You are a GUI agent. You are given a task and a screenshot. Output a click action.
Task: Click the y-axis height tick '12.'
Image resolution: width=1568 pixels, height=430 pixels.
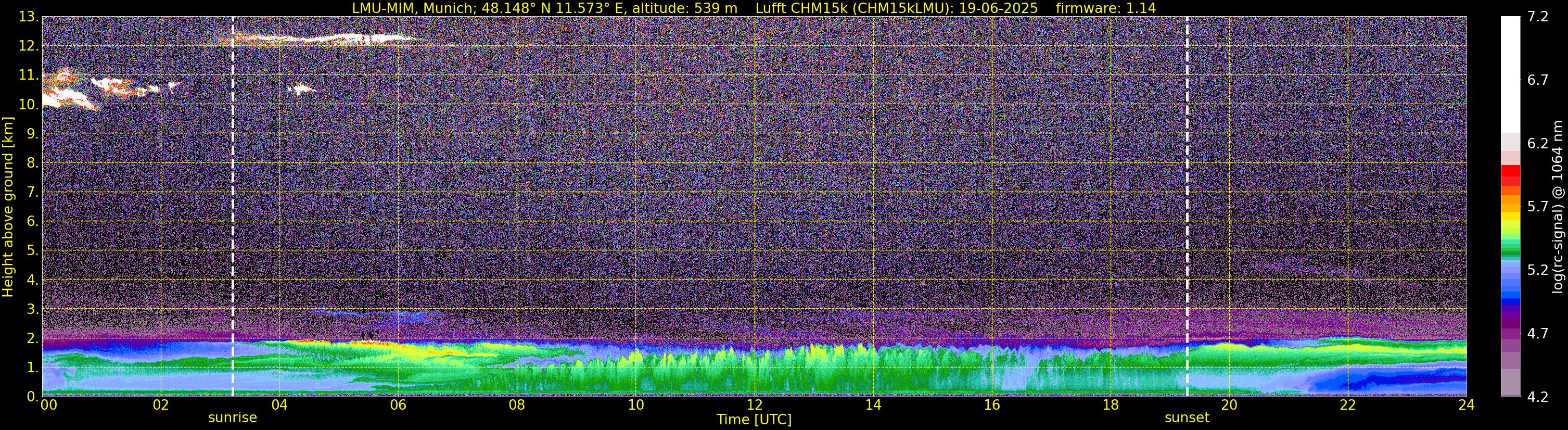pyautogui.click(x=28, y=46)
